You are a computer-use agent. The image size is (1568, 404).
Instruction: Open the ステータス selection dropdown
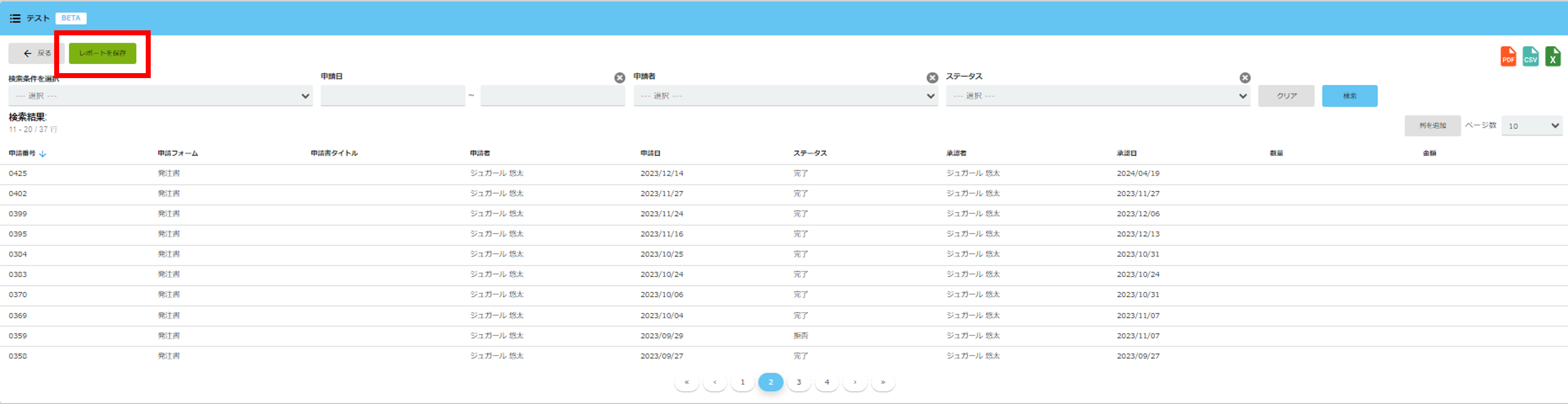(1098, 96)
